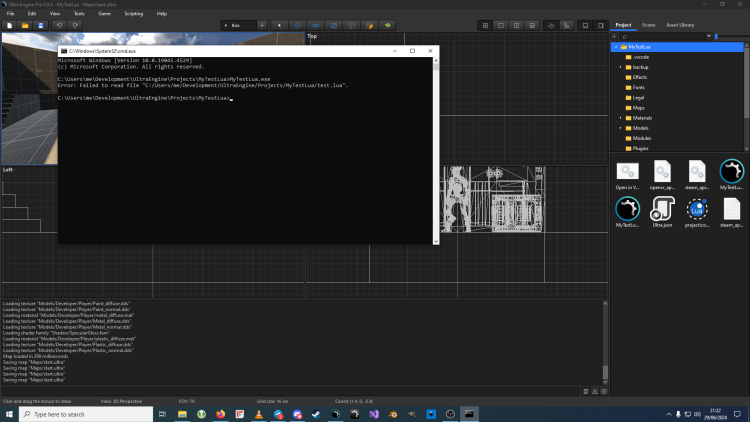750x422 pixels.
Task: Expand the Materials folder
Action: 620,118
